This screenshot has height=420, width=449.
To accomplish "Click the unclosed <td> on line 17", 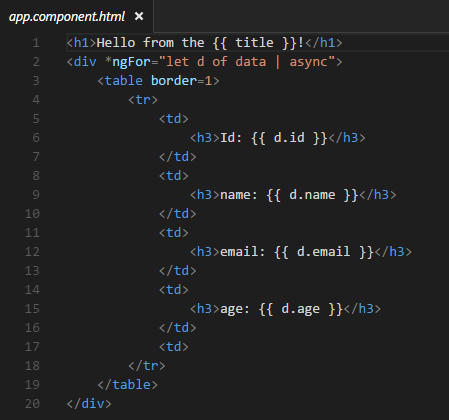I will click(174, 347).
